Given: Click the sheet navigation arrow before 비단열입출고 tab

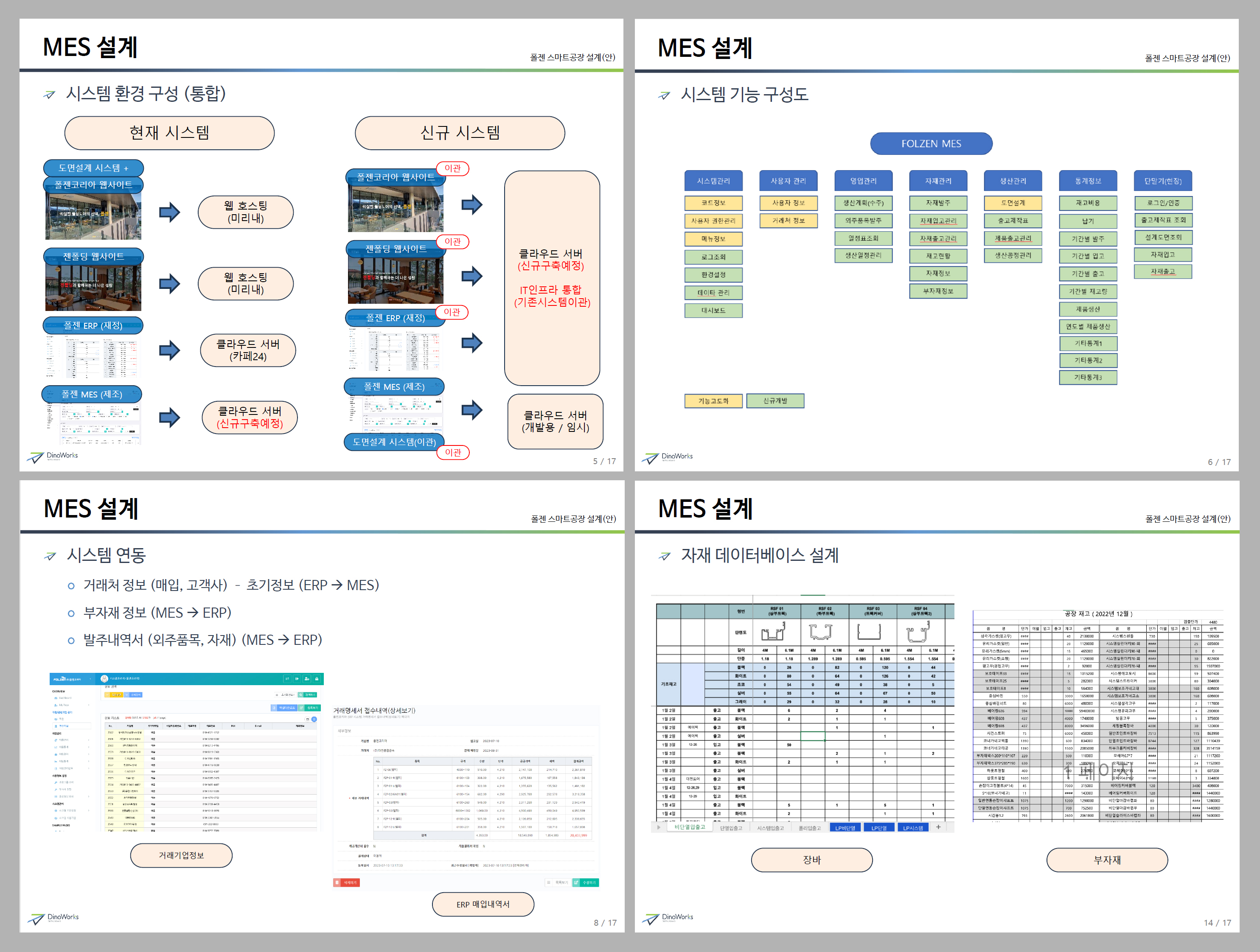Looking at the screenshot, I should click(659, 827).
